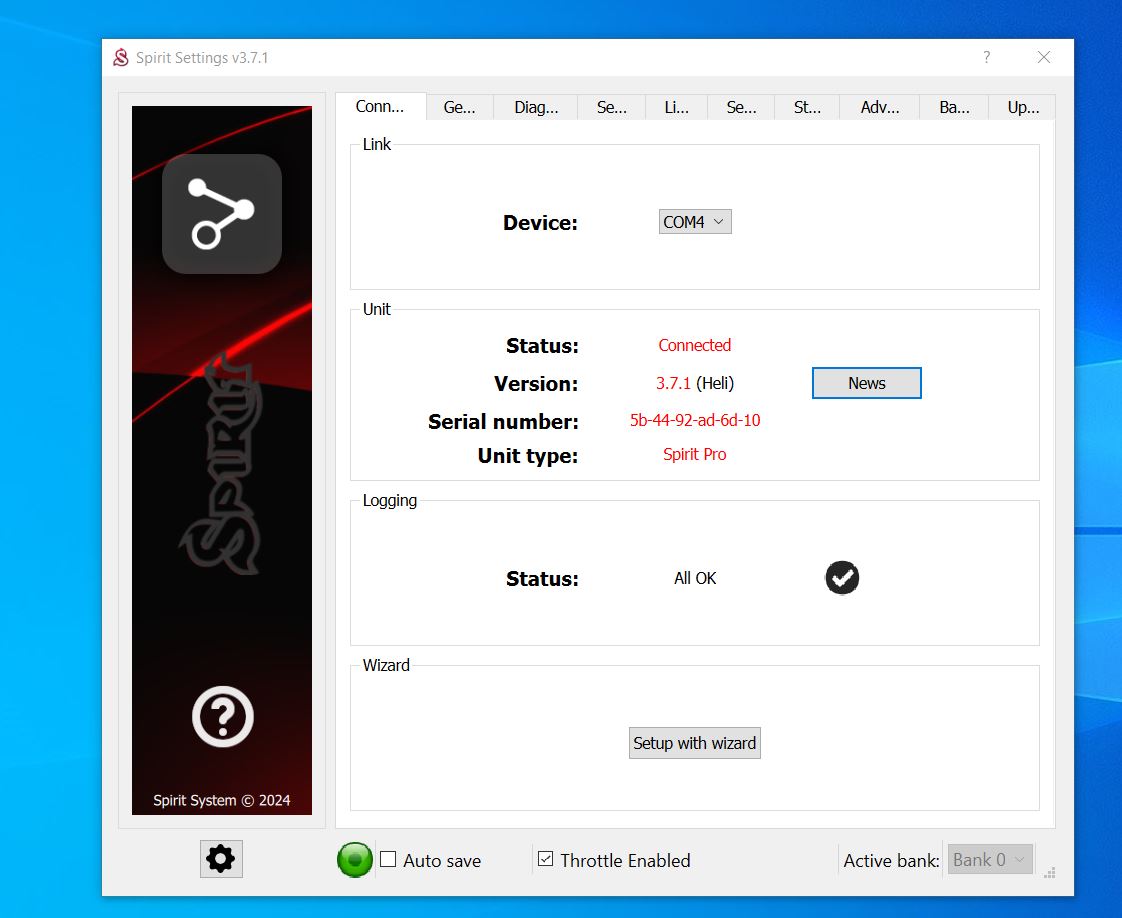The width and height of the screenshot is (1122, 918).
Task: Click the serial number 5b-44-92-ad-6d-10
Action: (695, 420)
